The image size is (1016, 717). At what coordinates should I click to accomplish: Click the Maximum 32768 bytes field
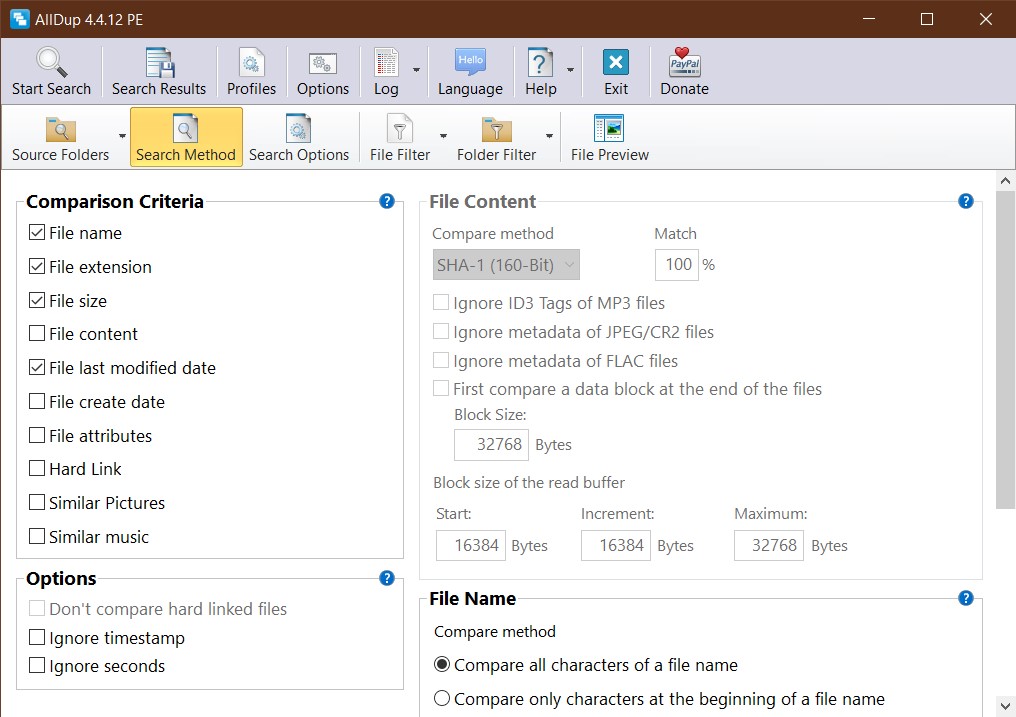point(769,545)
